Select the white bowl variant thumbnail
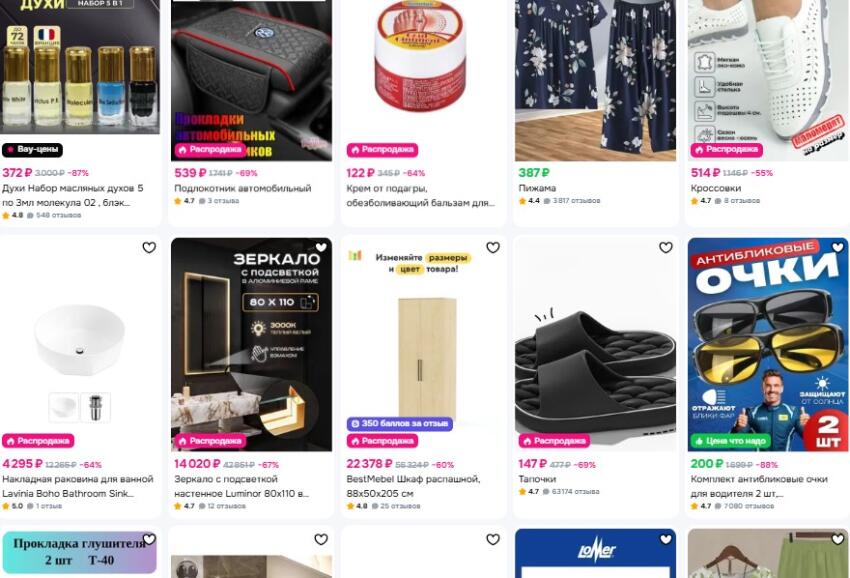Viewport: 850px width, 578px height. tap(63, 407)
